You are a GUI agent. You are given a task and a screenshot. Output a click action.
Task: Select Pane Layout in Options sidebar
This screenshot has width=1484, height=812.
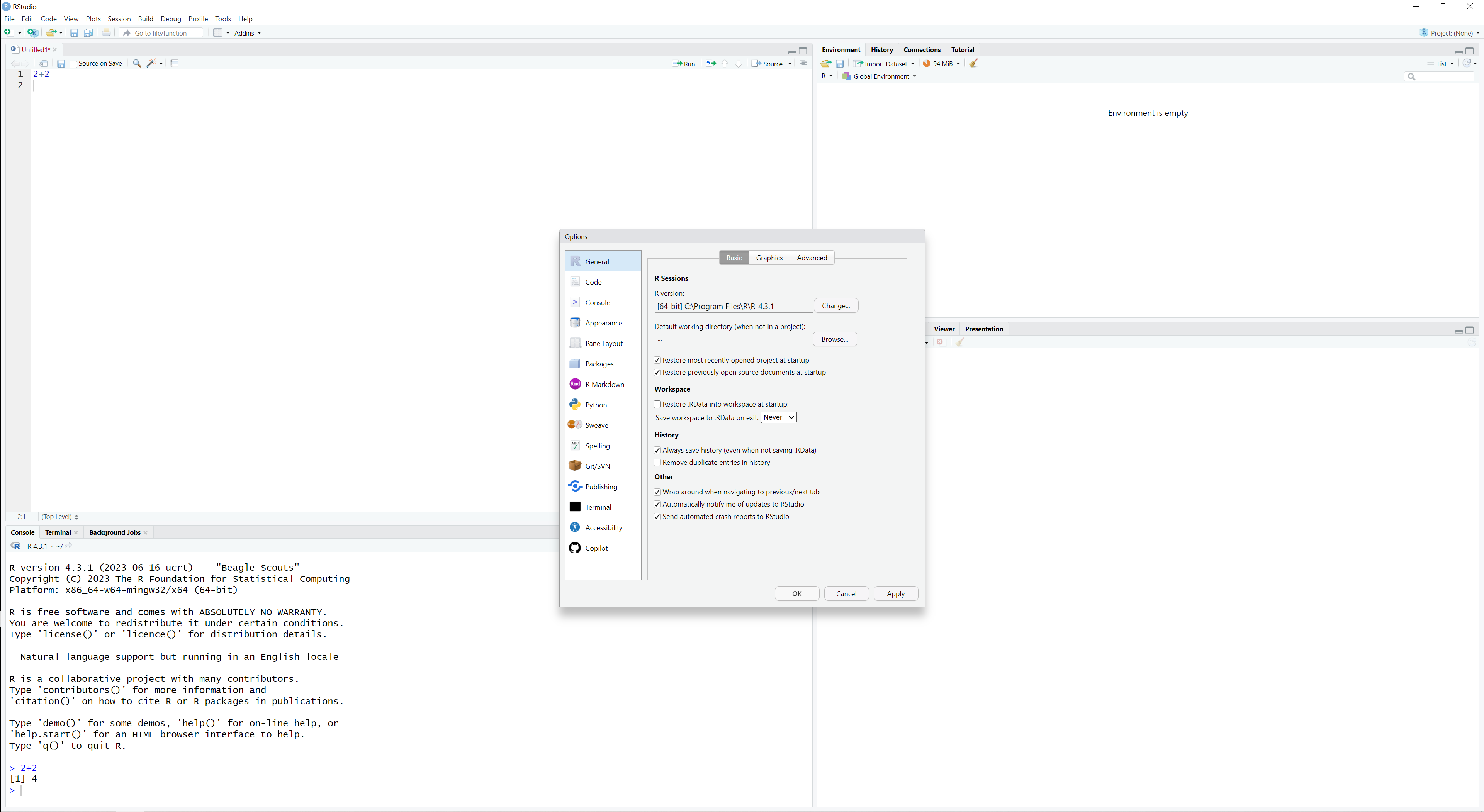(603, 343)
